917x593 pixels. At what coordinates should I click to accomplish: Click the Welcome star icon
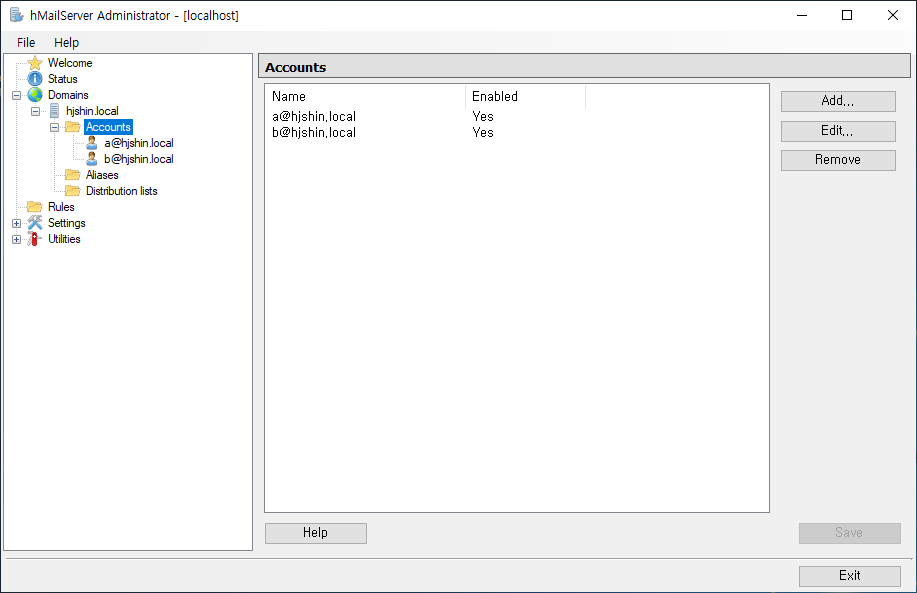pyautogui.click(x=35, y=63)
